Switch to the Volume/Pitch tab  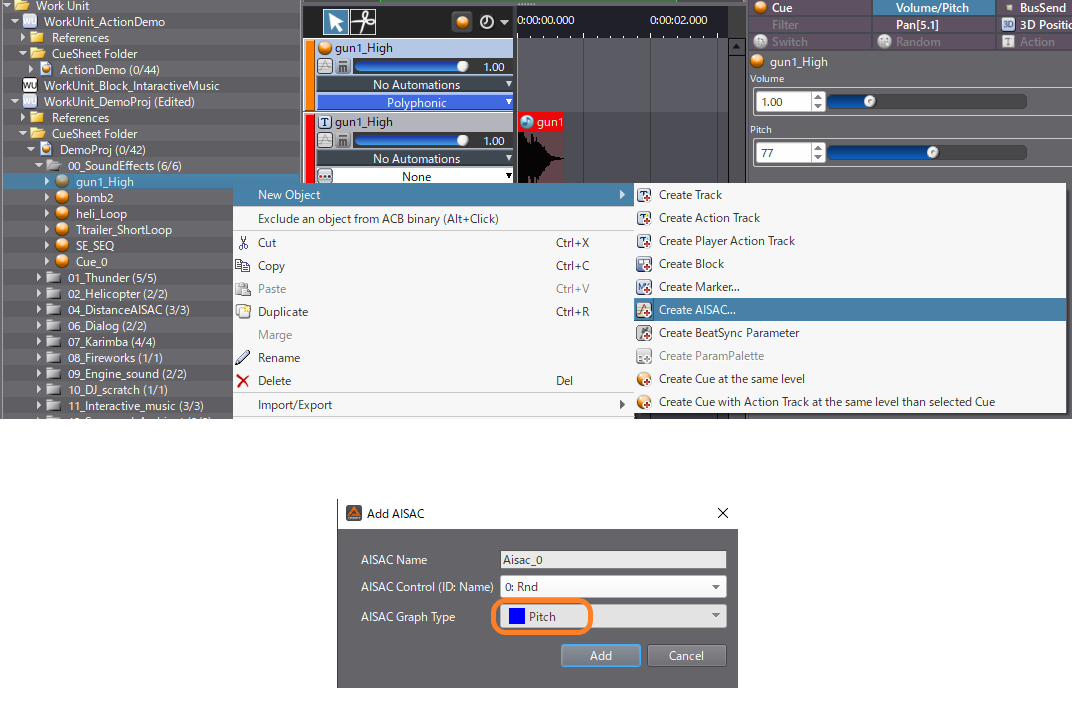pos(933,8)
